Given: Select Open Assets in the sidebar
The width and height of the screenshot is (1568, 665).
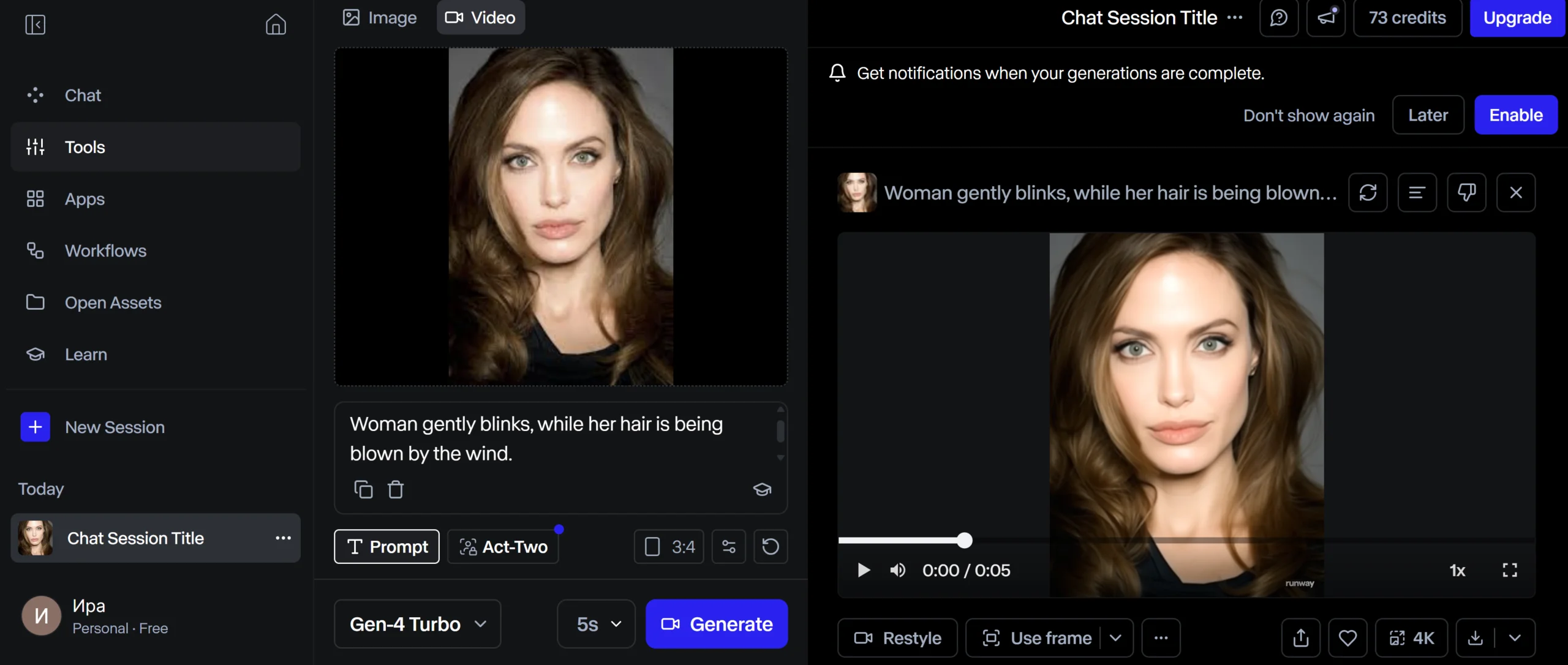Looking at the screenshot, I should 113,302.
